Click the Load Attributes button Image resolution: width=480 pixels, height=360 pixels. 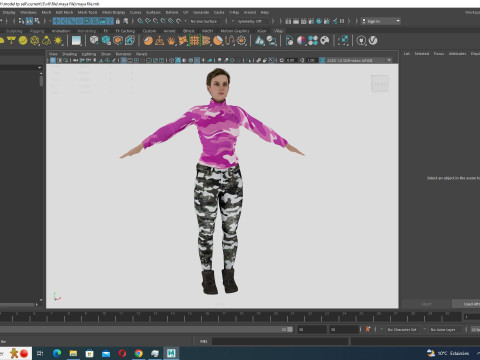(466, 304)
